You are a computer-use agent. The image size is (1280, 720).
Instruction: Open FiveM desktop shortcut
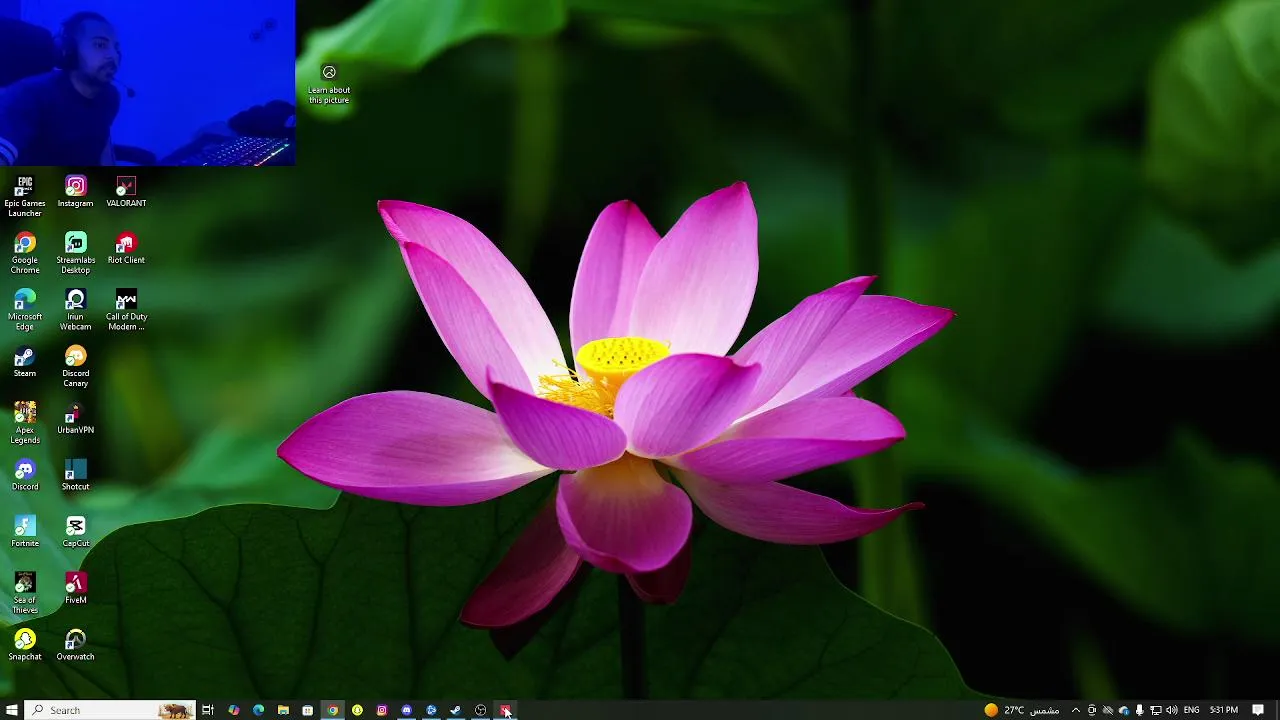pos(75,589)
